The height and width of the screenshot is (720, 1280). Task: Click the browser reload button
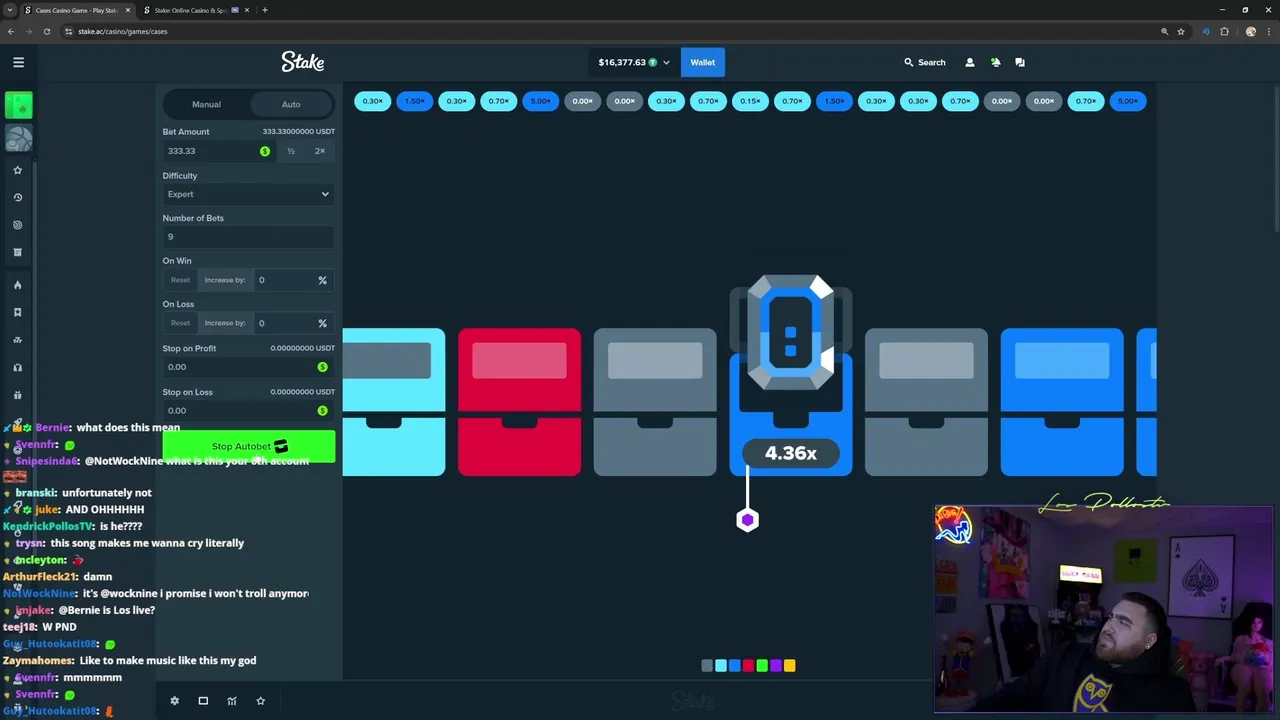(x=46, y=31)
